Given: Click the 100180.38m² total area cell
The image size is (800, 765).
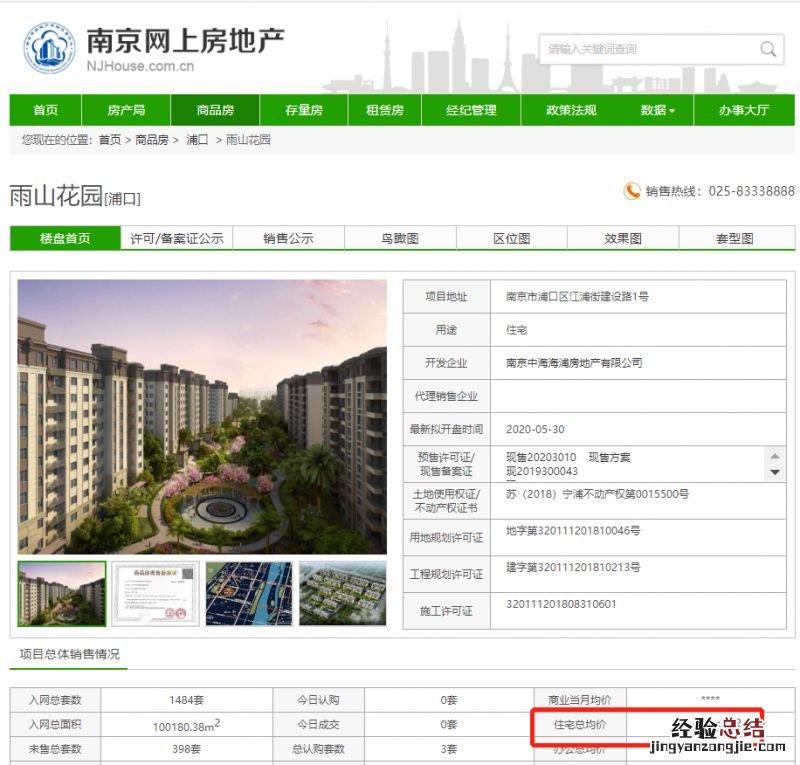Looking at the screenshot, I should 187,725.
